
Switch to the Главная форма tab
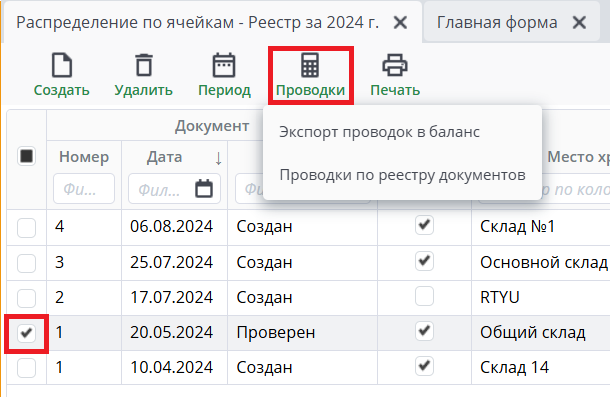click(x=497, y=23)
